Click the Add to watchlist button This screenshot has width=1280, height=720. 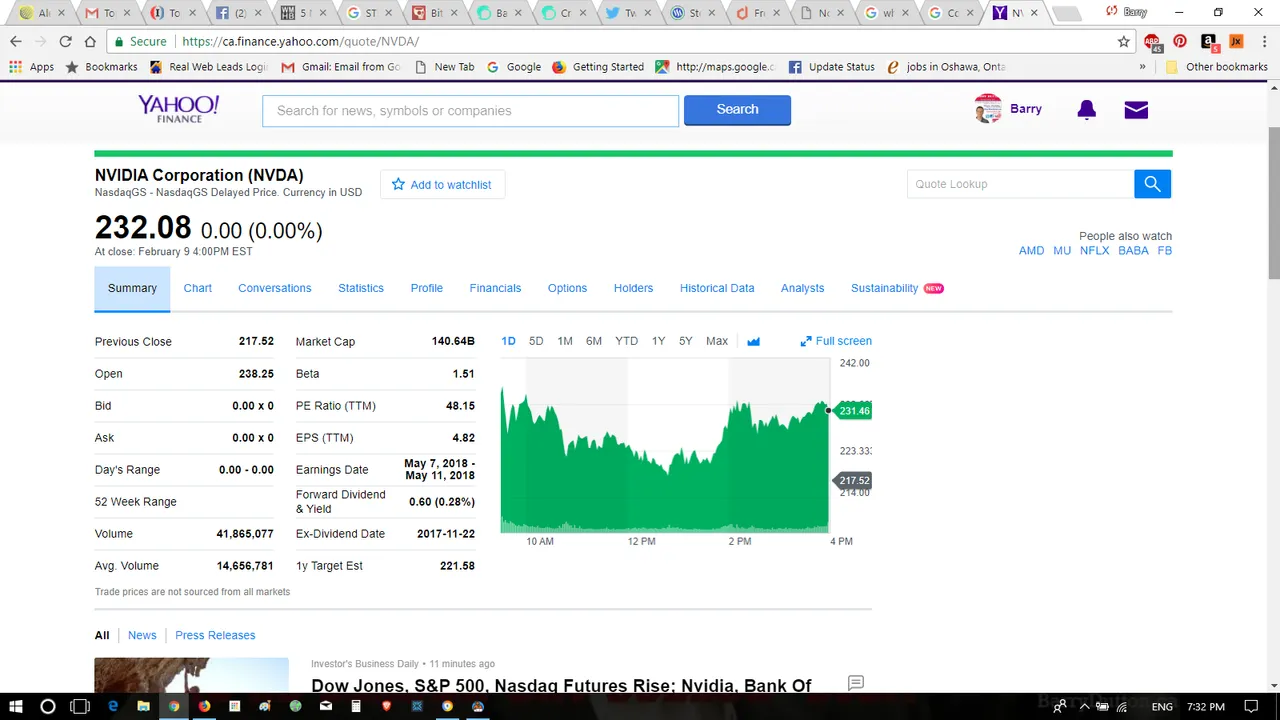pos(442,184)
